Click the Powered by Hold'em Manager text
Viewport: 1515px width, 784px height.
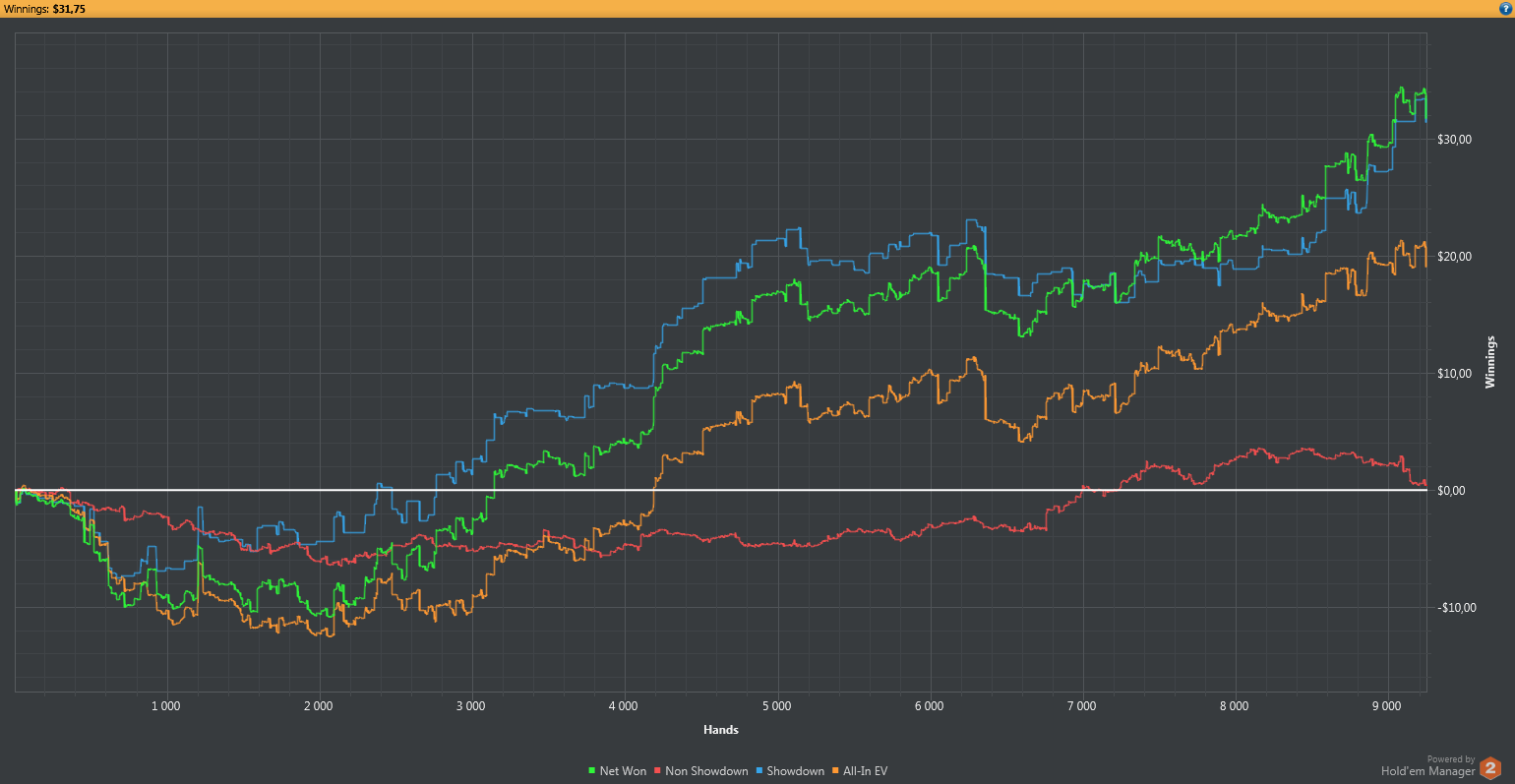1428,766
